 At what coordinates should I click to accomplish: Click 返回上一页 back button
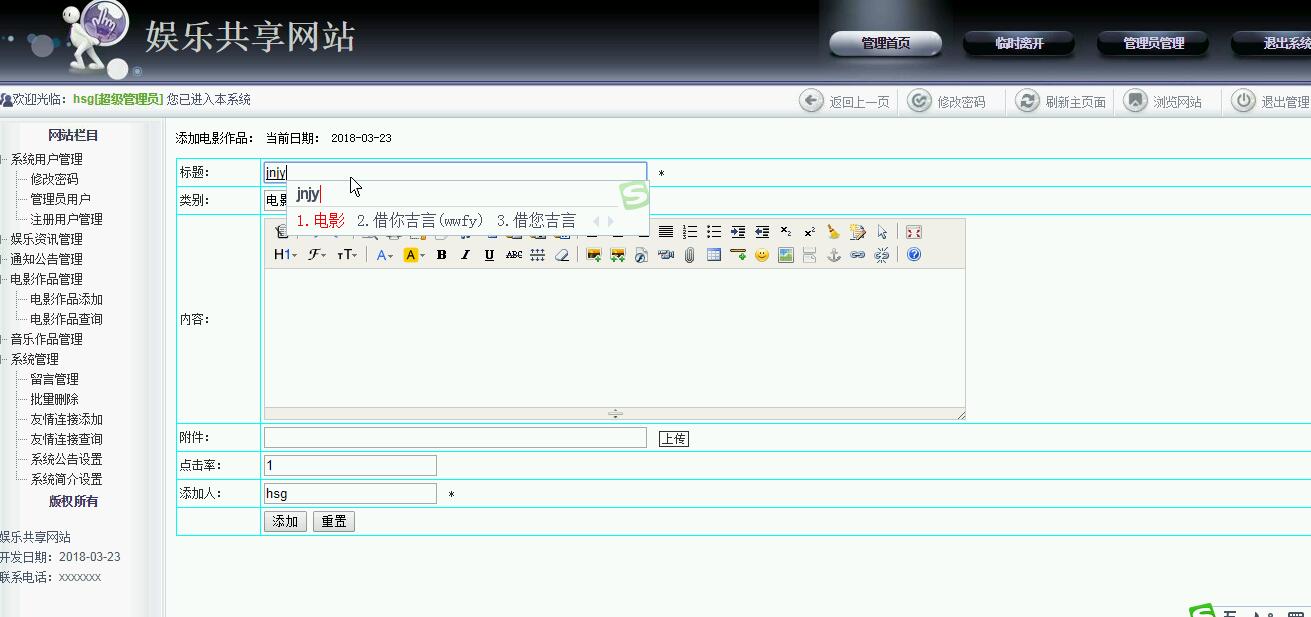coord(845,101)
